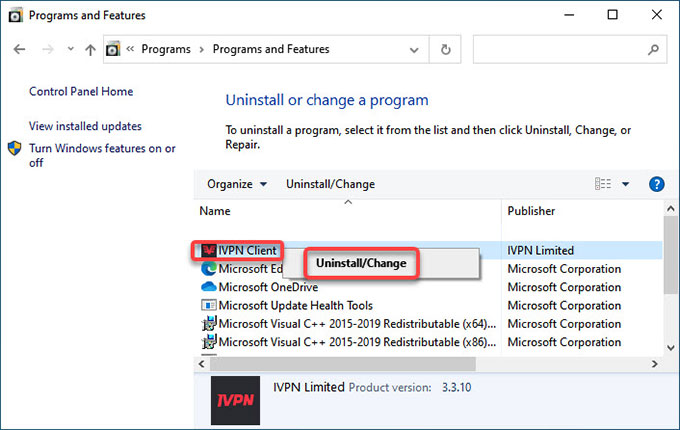The height and width of the screenshot is (430, 680).
Task: Refresh the Programs and Features list
Action: [445, 49]
